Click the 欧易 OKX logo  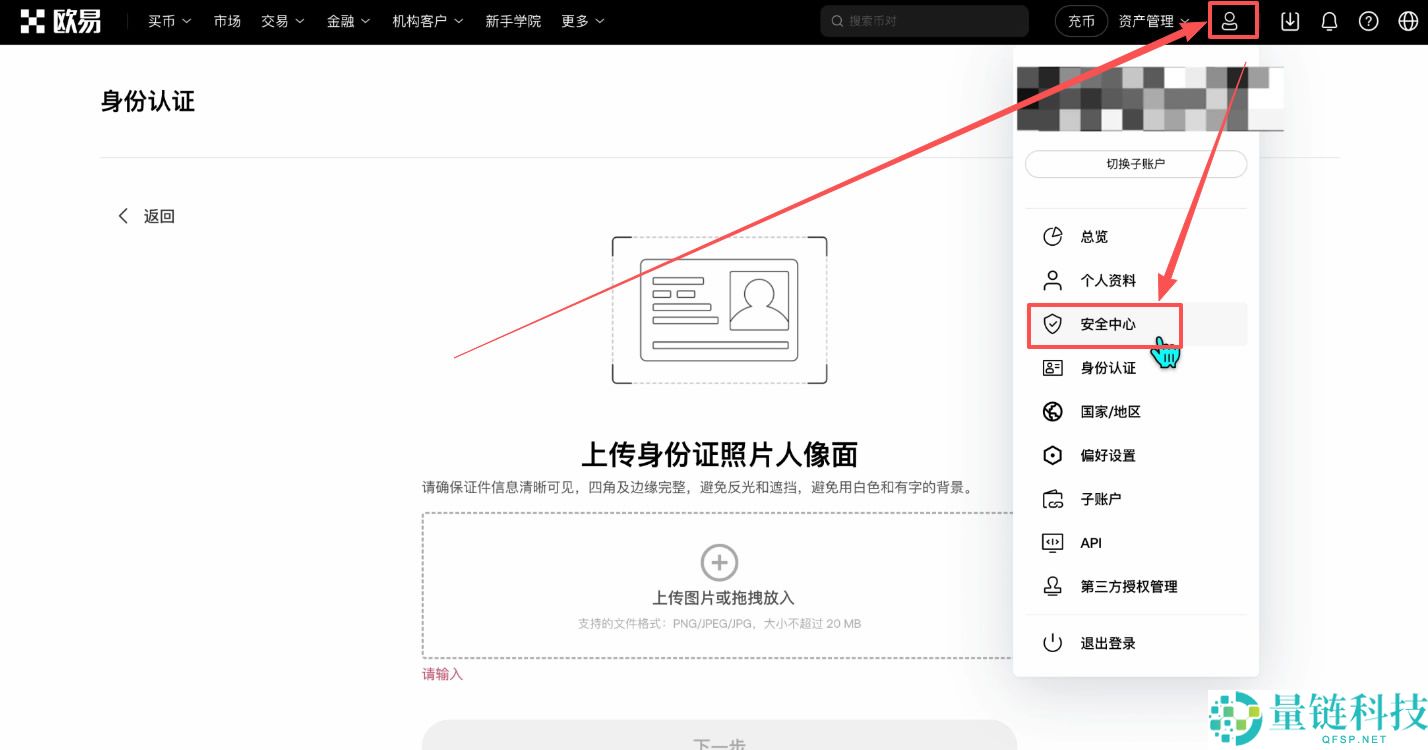pyautogui.click(x=60, y=20)
